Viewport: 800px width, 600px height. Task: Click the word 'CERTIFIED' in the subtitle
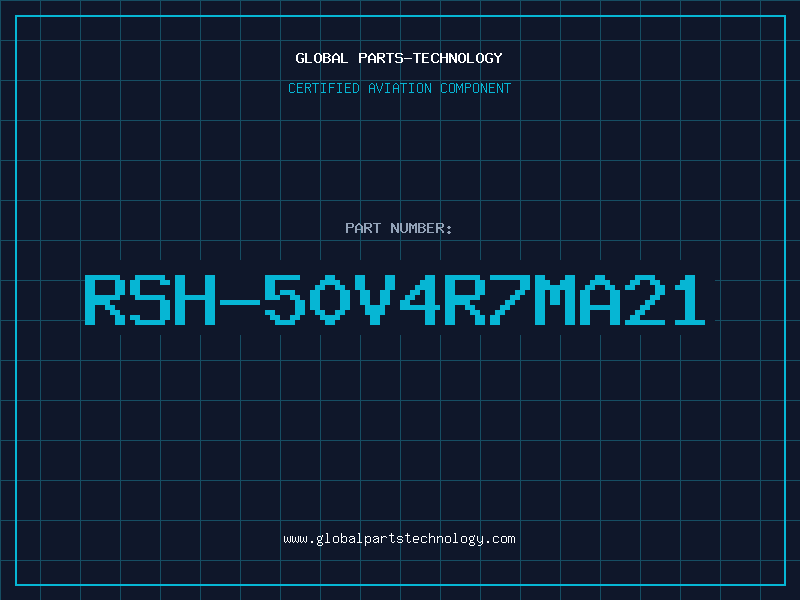324,88
